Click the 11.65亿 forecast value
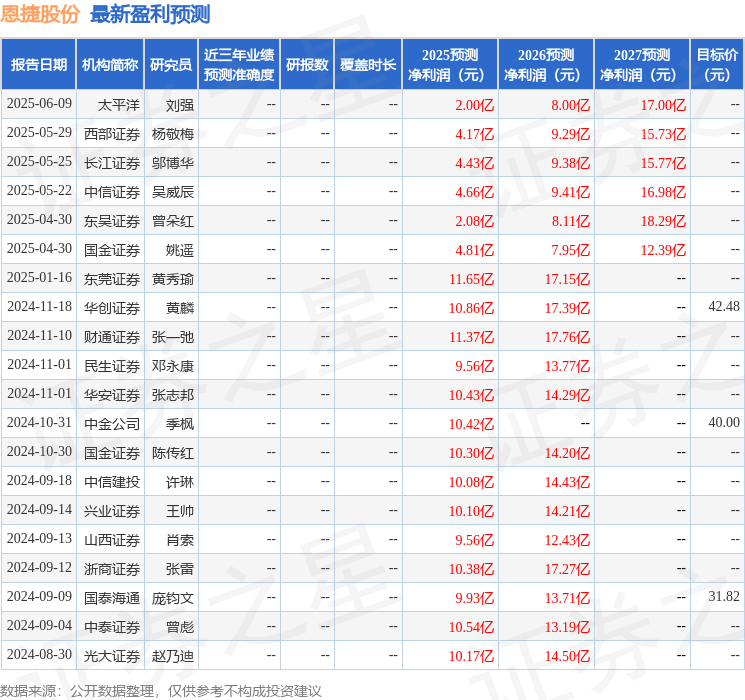The image size is (745, 700). (x=472, y=278)
